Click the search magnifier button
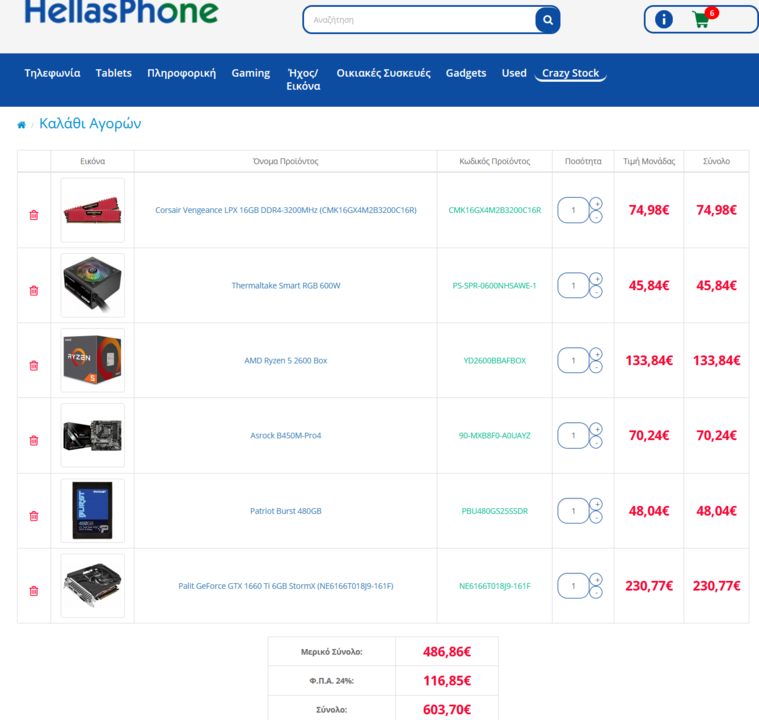The image size is (759, 720). tap(547, 20)
